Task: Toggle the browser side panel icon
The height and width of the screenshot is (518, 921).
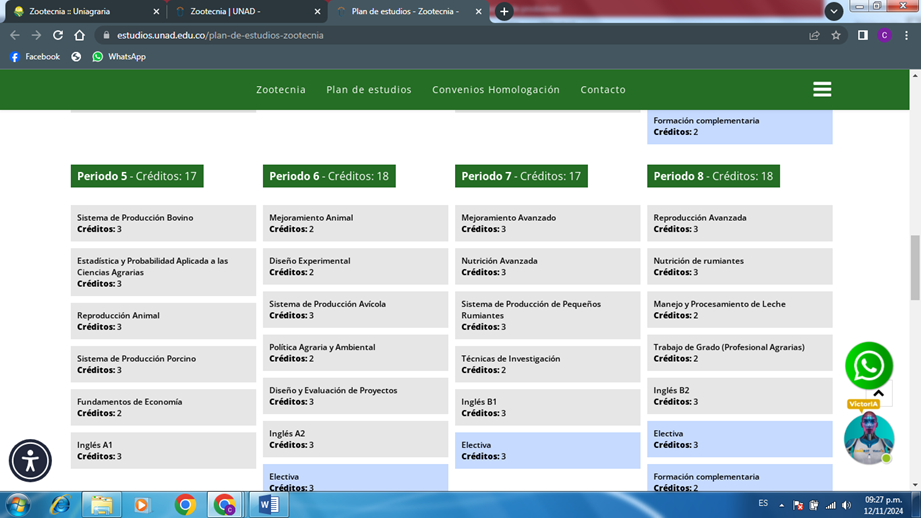Action: pos(862,35)
